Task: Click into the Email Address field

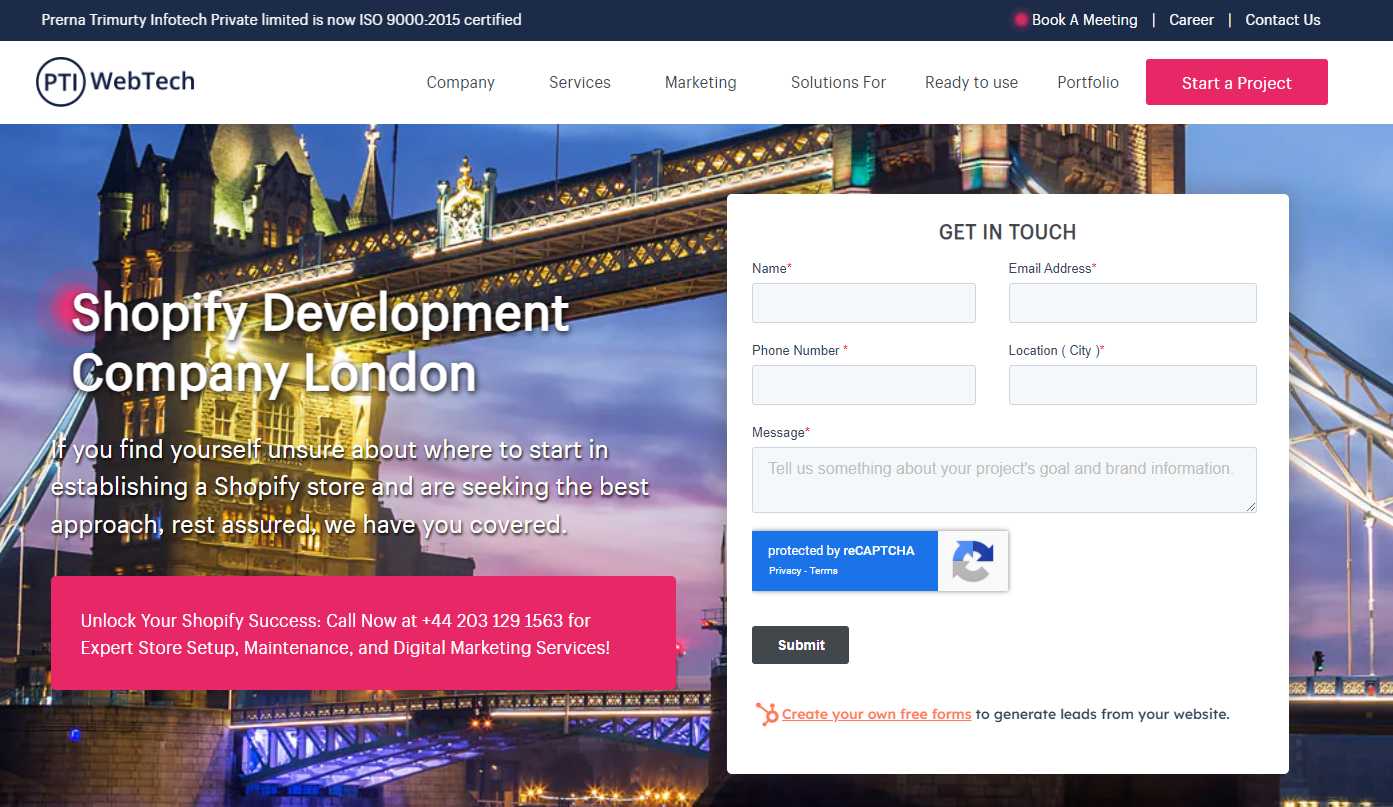Action: click(x=1132, y=303)
